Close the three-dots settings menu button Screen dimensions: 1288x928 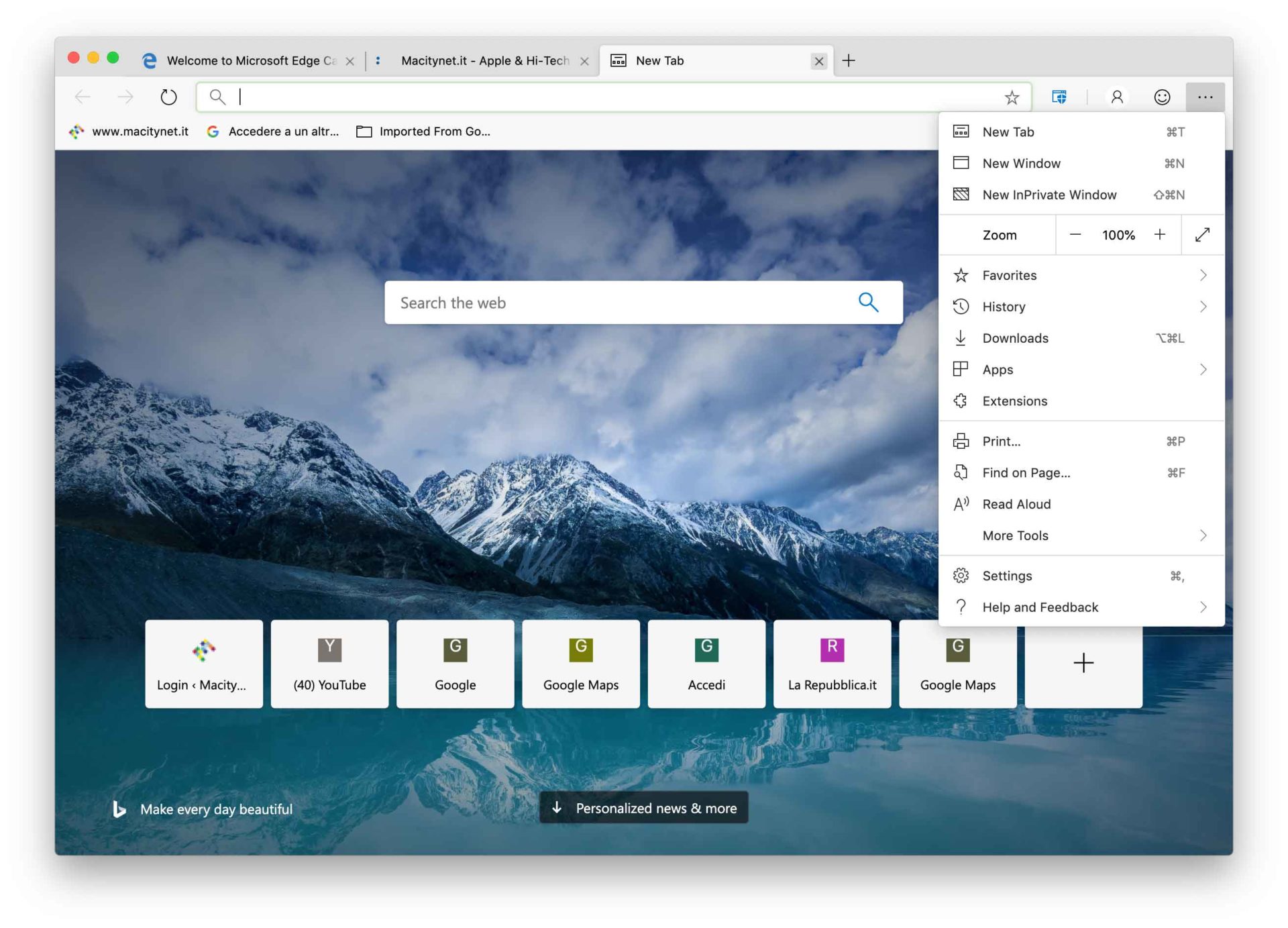click(x=1205, y=97)
